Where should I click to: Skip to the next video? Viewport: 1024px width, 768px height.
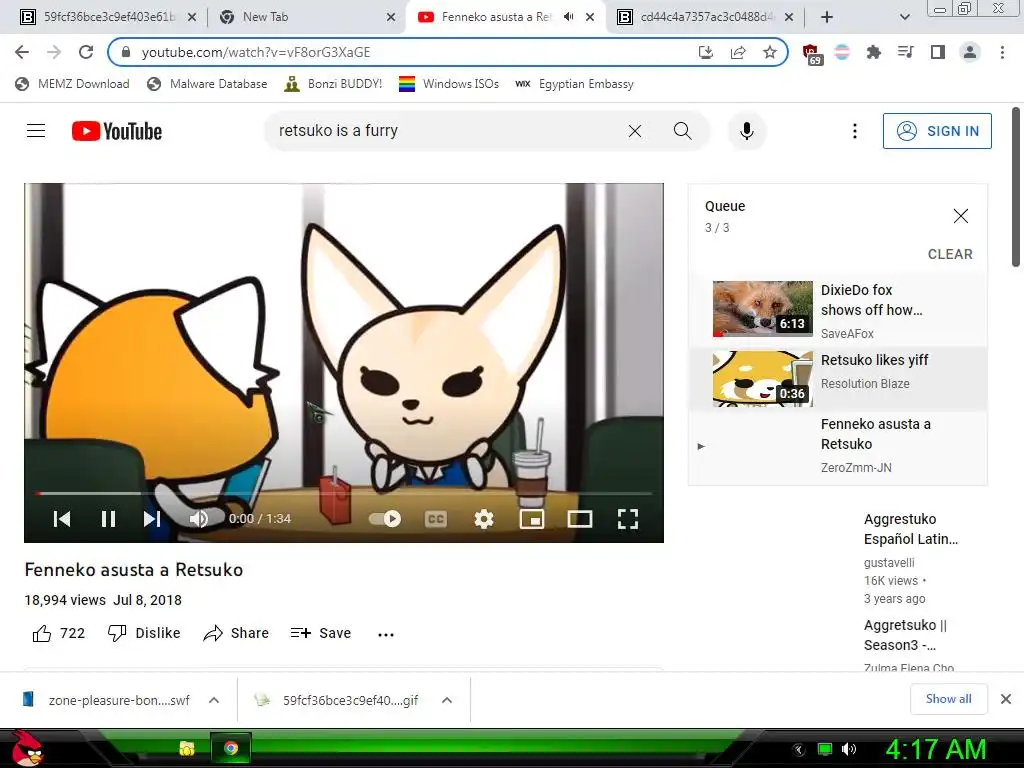[152, 519]
